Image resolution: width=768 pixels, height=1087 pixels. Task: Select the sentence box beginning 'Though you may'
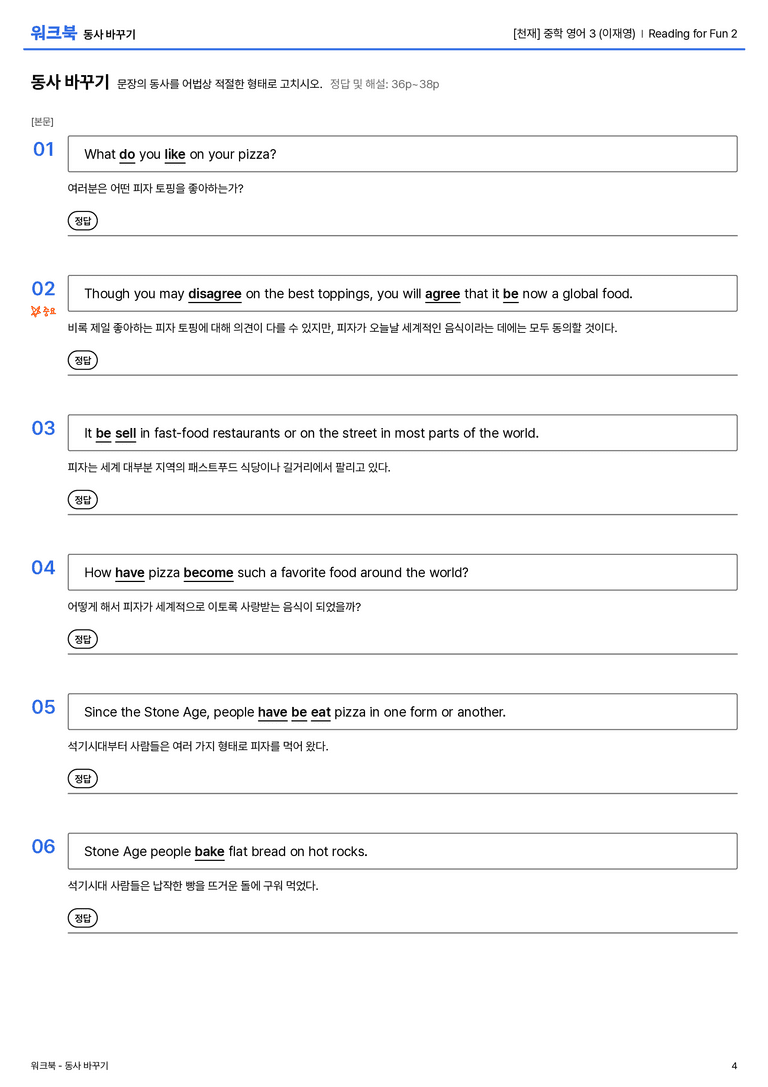[x=402, y=293]
